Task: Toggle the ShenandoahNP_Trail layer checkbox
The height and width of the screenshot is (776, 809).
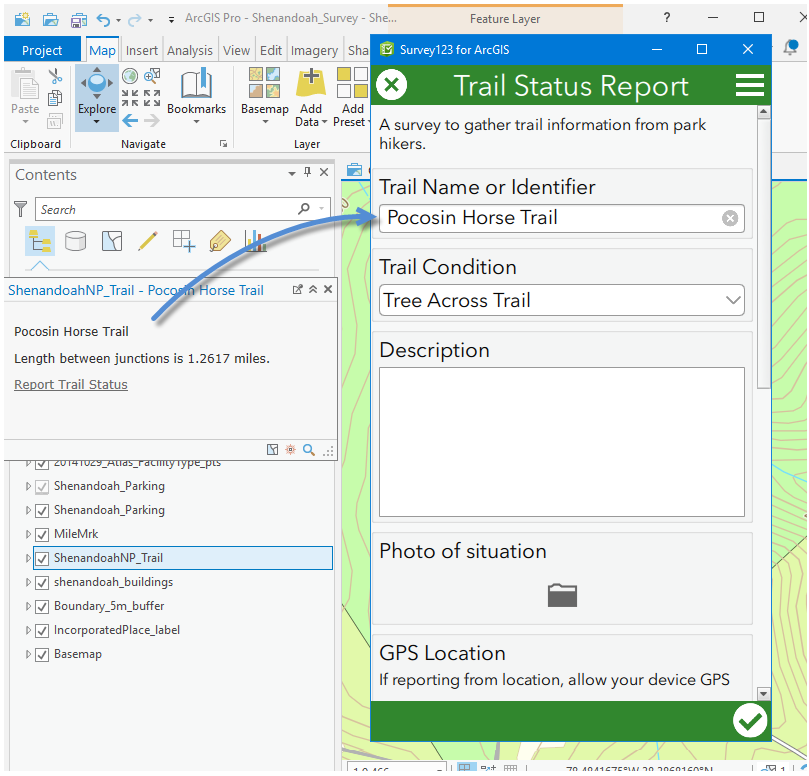Action: 42,558
